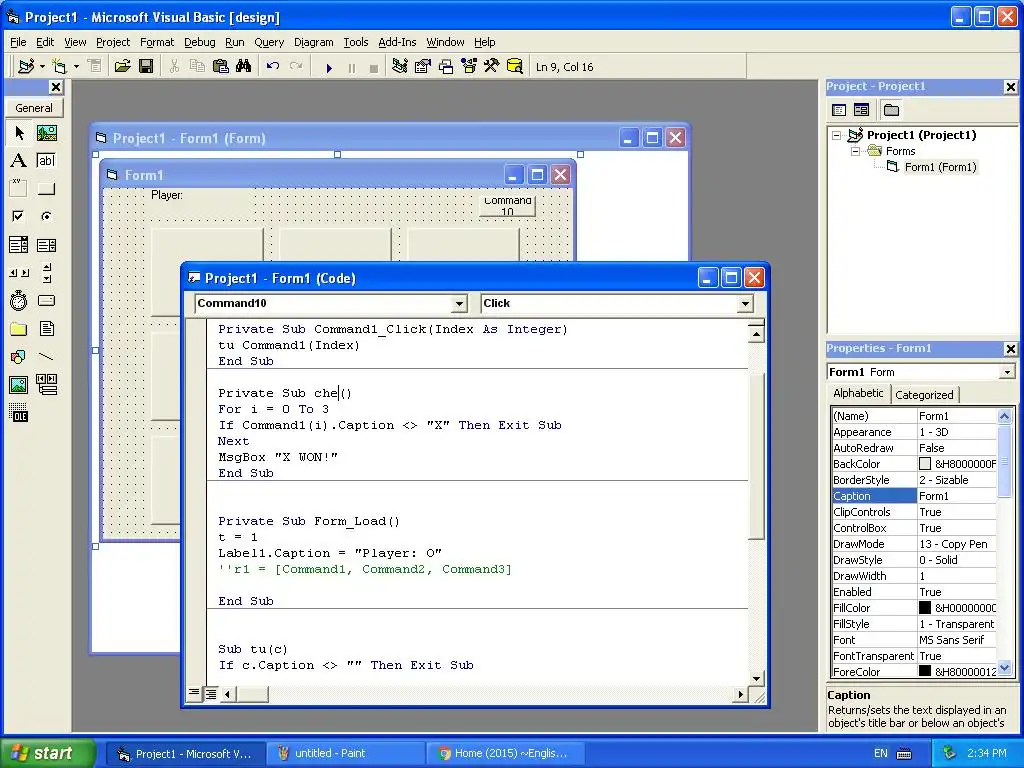
Task: Open the Add-Ins menu
Action: tap(397, 42)
